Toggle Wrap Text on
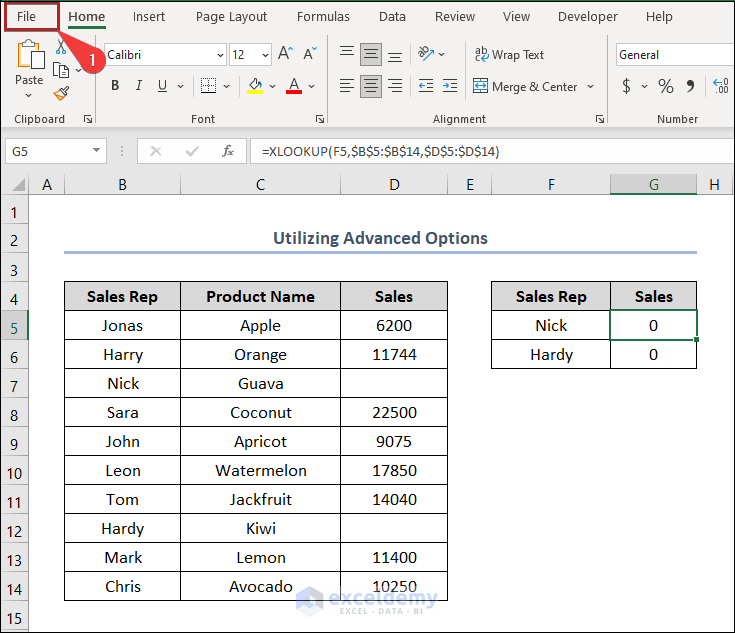 point(509,55)
